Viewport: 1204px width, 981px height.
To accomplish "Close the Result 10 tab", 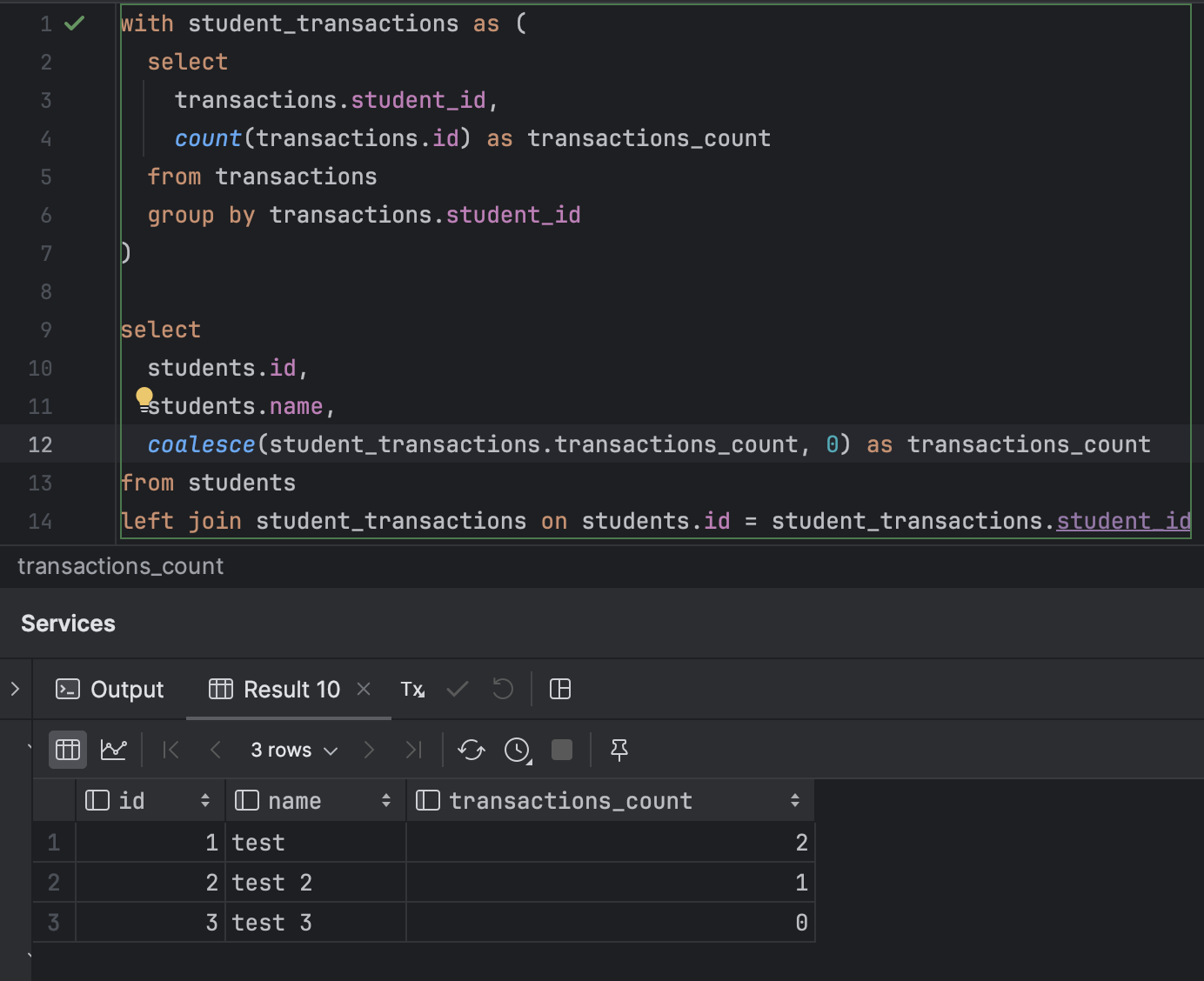I will pos(364,690).
